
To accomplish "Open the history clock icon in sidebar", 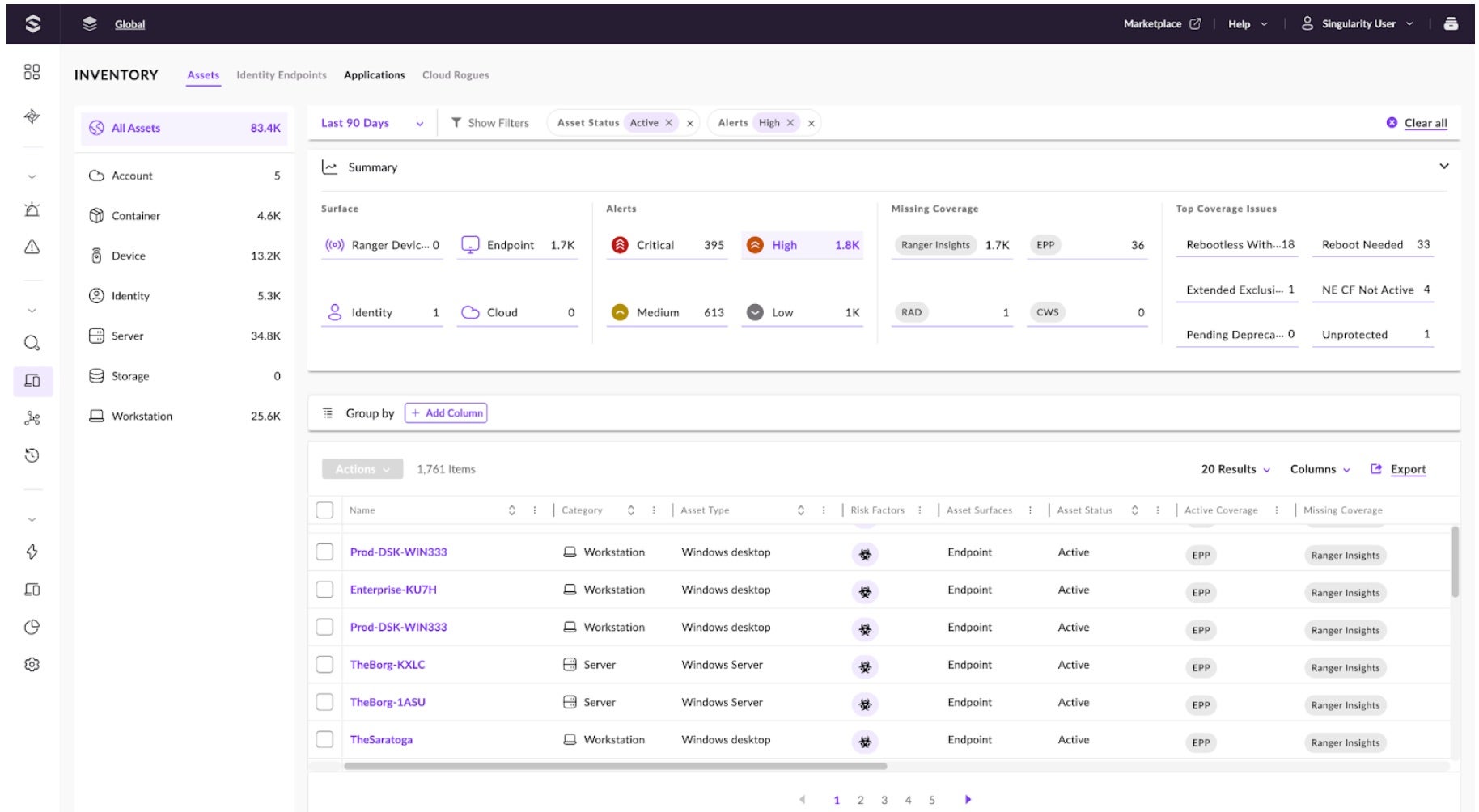I will tap(32, 455).
